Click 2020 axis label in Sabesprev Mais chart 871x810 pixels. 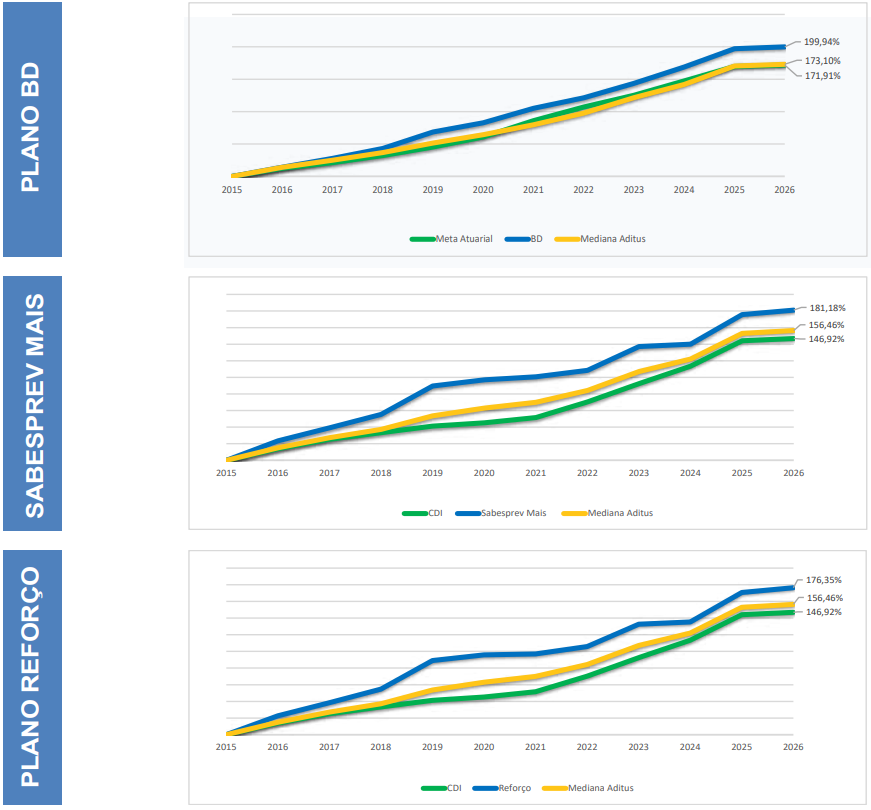pos(484,473)
